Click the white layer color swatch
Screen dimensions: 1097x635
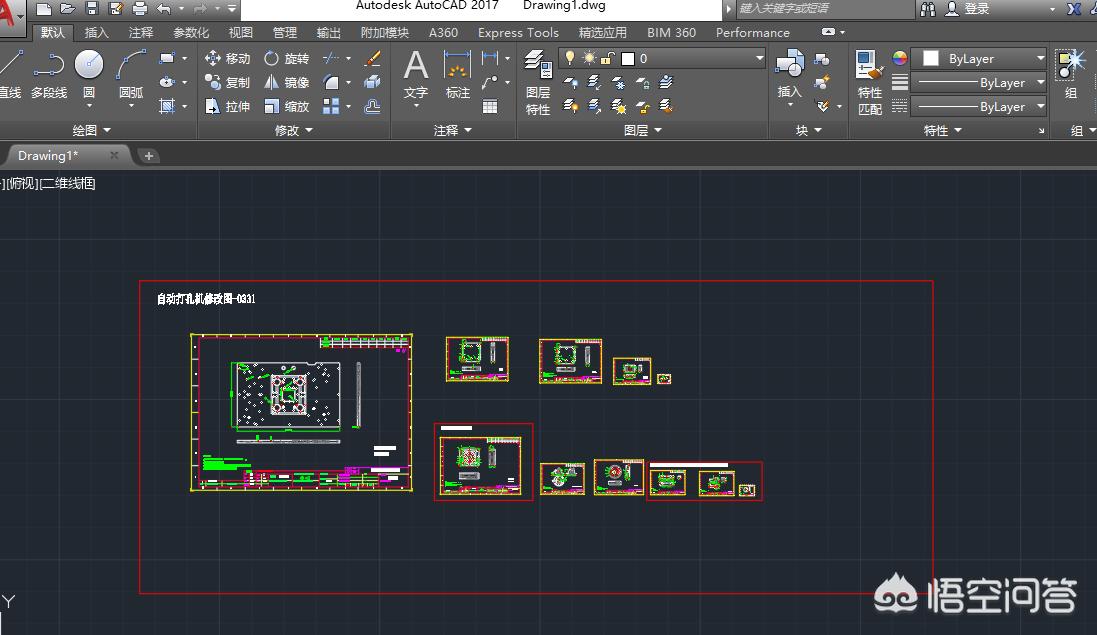click(628, 59)
